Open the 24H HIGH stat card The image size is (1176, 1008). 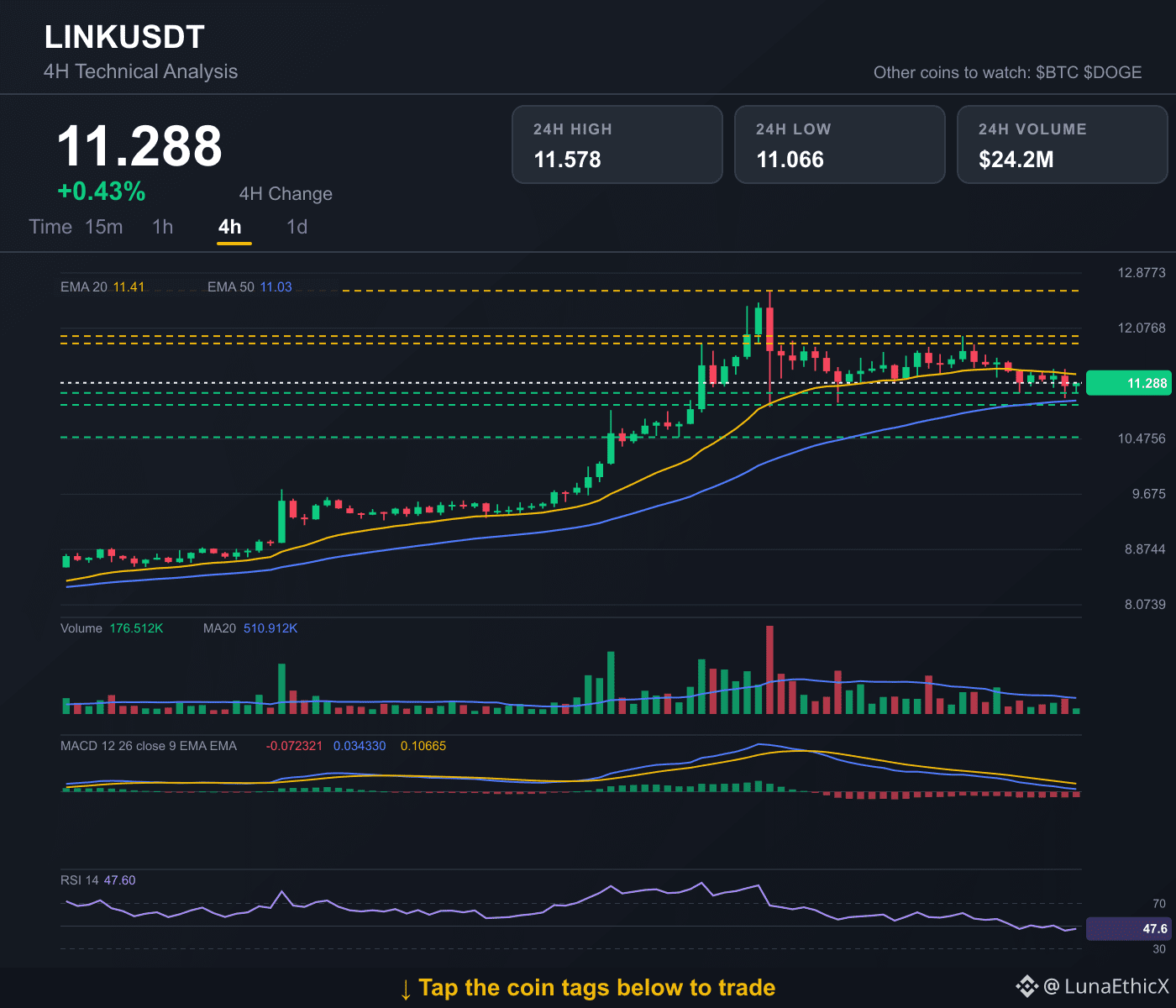click(x=617, y=144)
